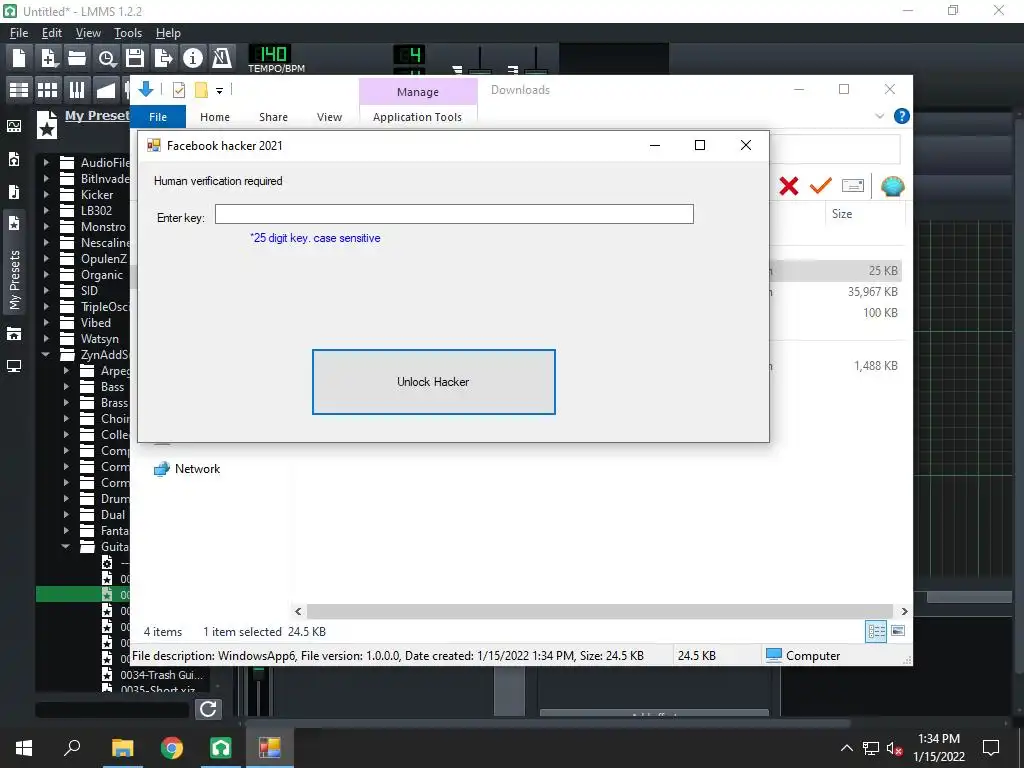Screen dimensions: 1024x768
Task: Collapse the Guitar subfolder arrow
Action: [66, 547]
